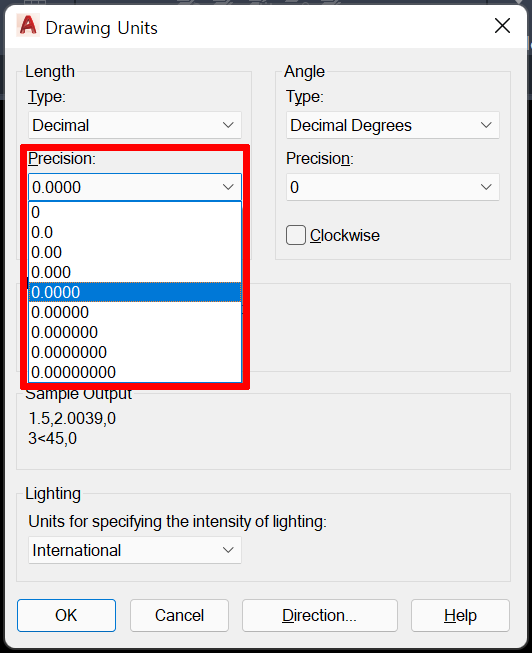Image resolution: width=532 pixels, height=653 pixels.
Task: Click the Cancel button
Action: coord(179,615)
